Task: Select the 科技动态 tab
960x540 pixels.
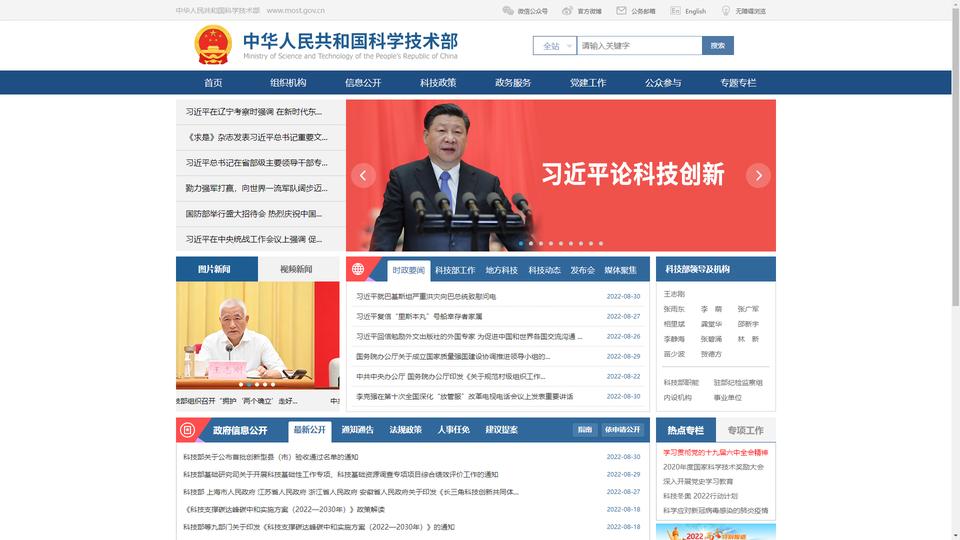Action: 544,270
